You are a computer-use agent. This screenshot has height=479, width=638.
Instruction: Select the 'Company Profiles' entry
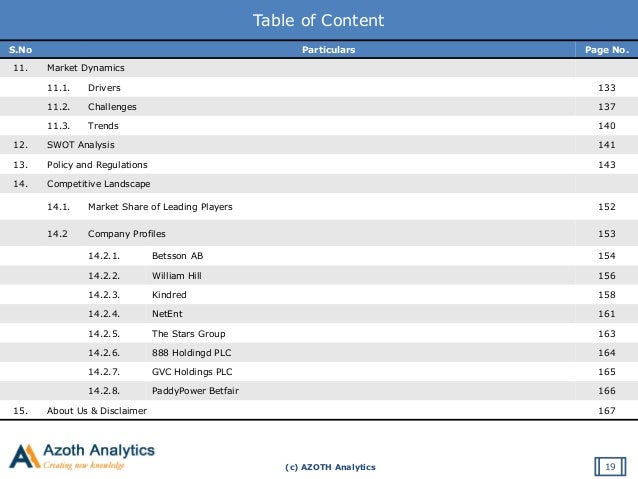[127, 234]
